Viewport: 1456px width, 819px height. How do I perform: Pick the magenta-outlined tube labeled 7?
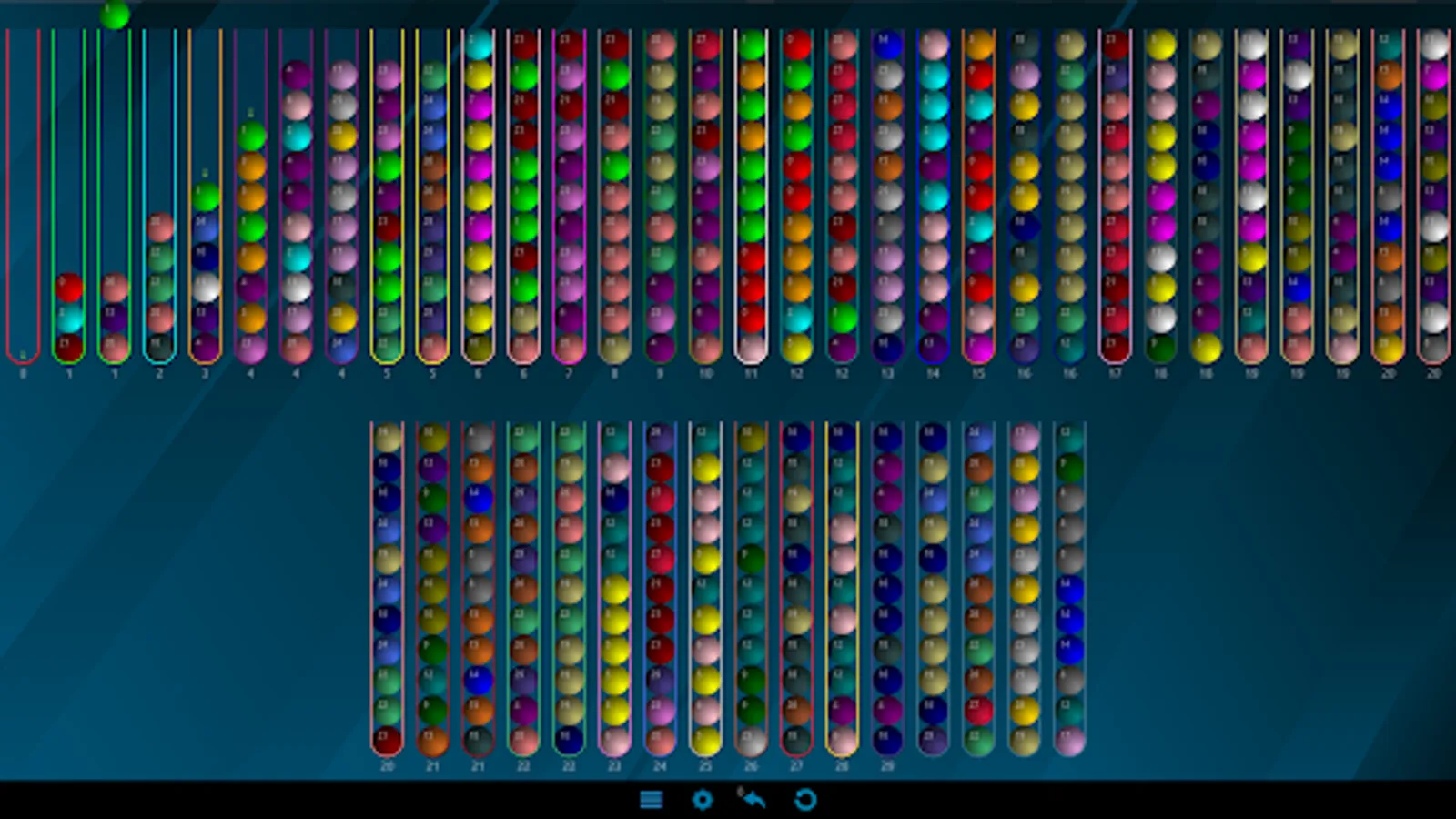570,197
